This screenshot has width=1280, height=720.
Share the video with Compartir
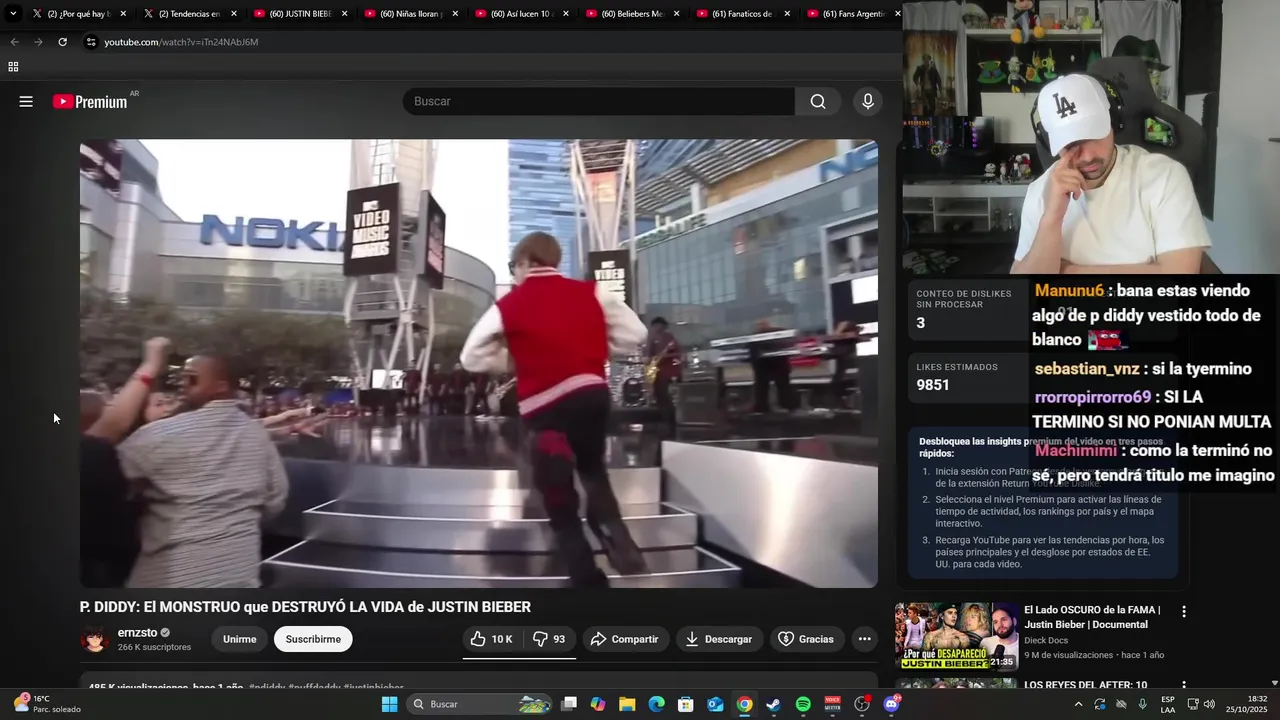[x=624, y=639]
